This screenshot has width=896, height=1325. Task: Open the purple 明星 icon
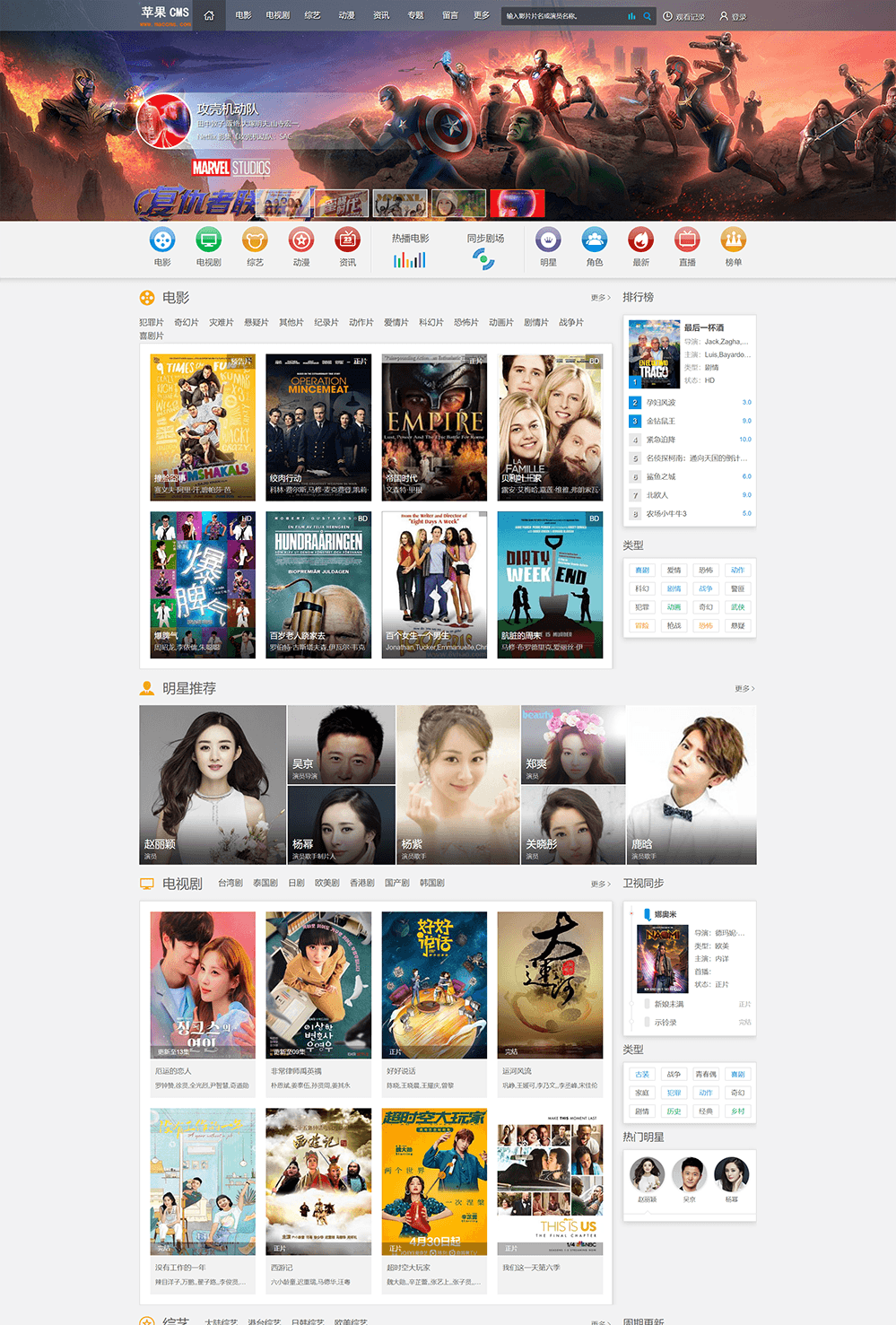pyautogui.click(x=548, y=240)
